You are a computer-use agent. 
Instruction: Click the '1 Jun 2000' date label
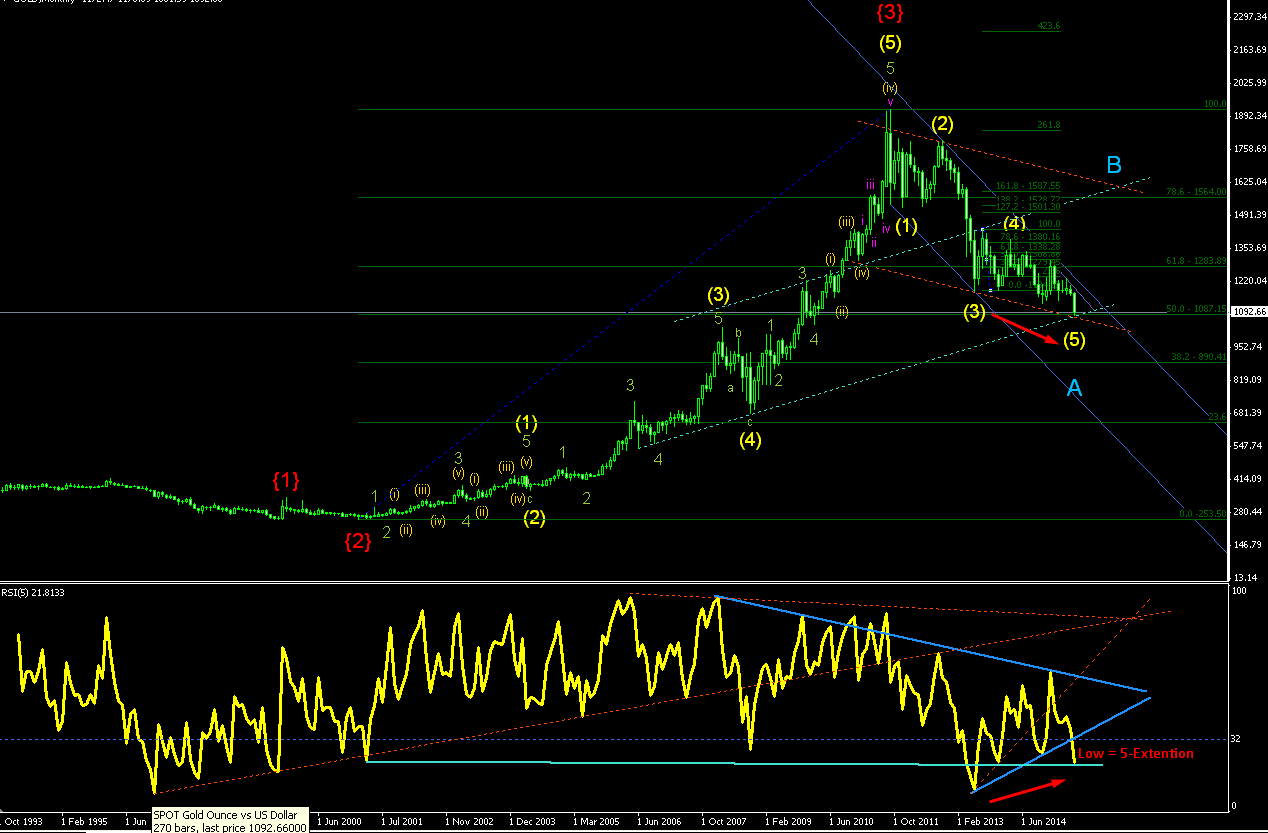tap(340, 820)
